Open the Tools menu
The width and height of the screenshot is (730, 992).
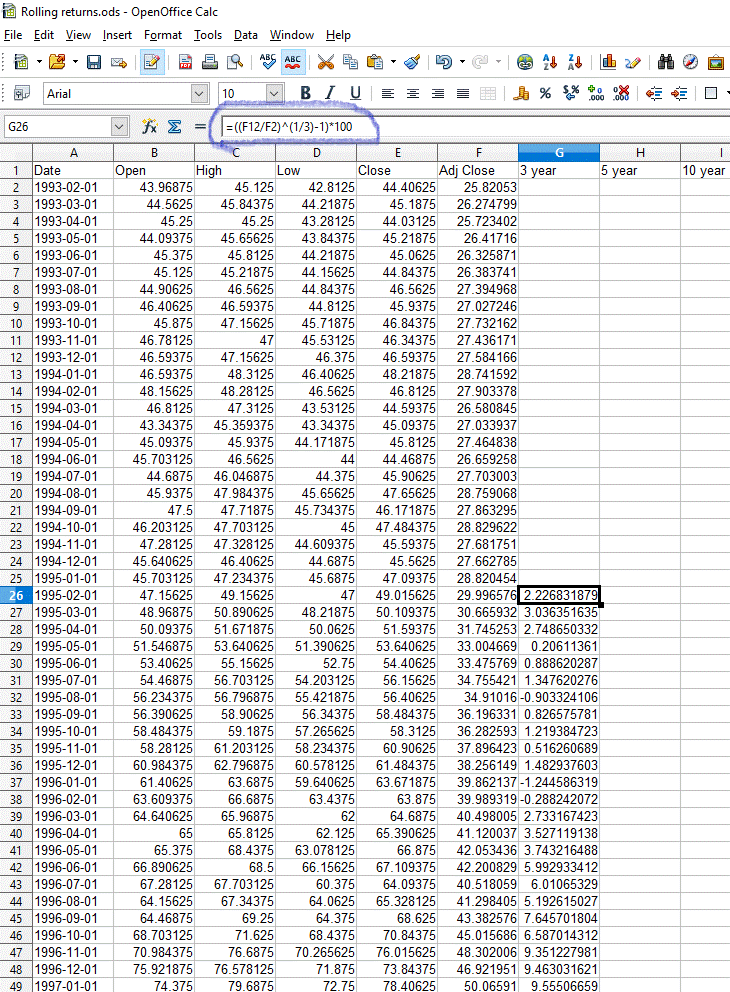coord(207,35)
